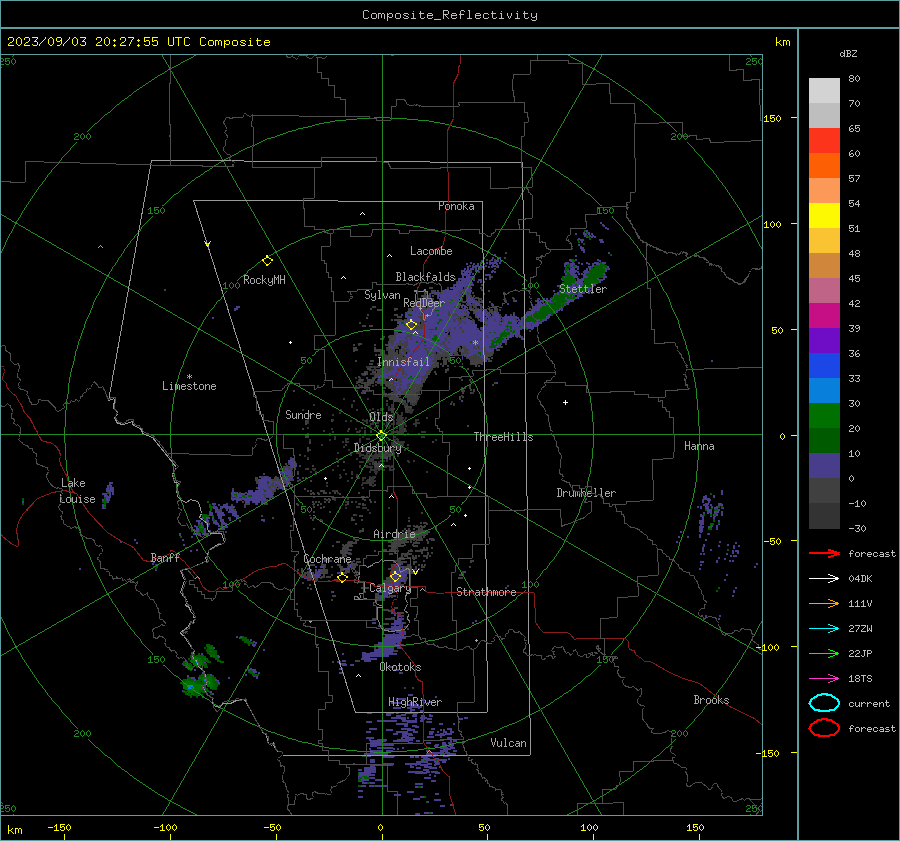Click the magenta 18TS arrow icon
Viewport: 900px width, 841px height.
pyautogui.click(x=824, y=679)
